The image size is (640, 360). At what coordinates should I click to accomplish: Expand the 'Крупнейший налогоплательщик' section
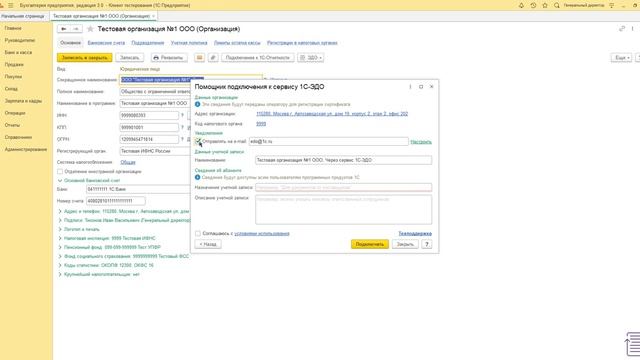(x=60, y=274)
